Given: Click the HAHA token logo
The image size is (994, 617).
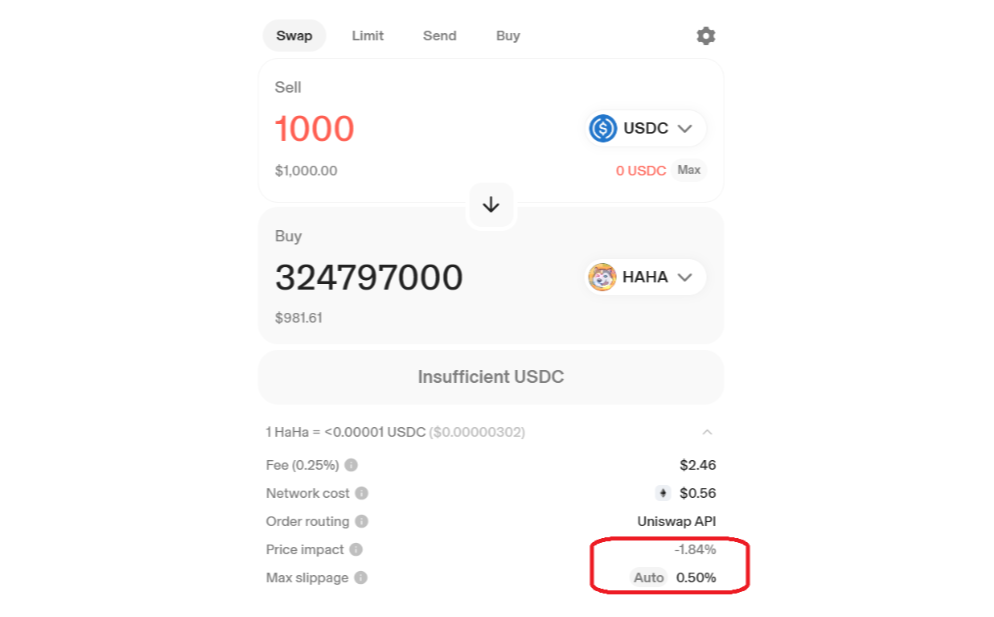Looking at the screenshot, I should 600,277.
